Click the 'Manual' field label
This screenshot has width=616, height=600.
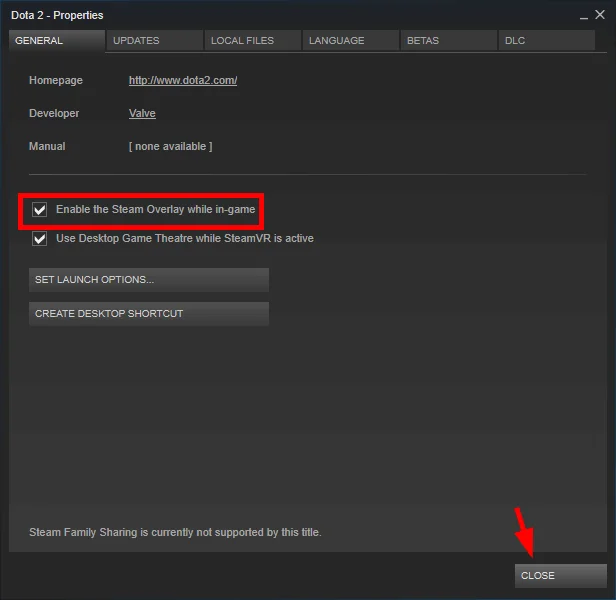click(x=47, y=147)
